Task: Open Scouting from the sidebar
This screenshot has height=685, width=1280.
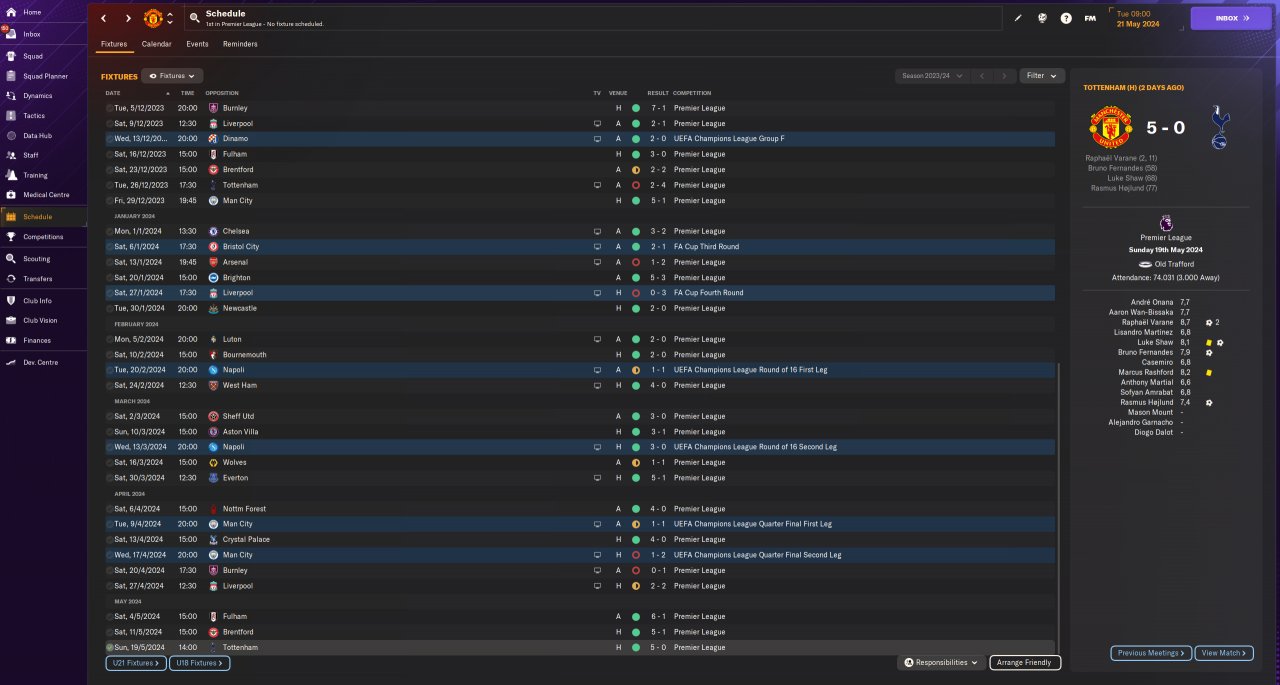Action: pyautogui.click(x=37, y=258)
